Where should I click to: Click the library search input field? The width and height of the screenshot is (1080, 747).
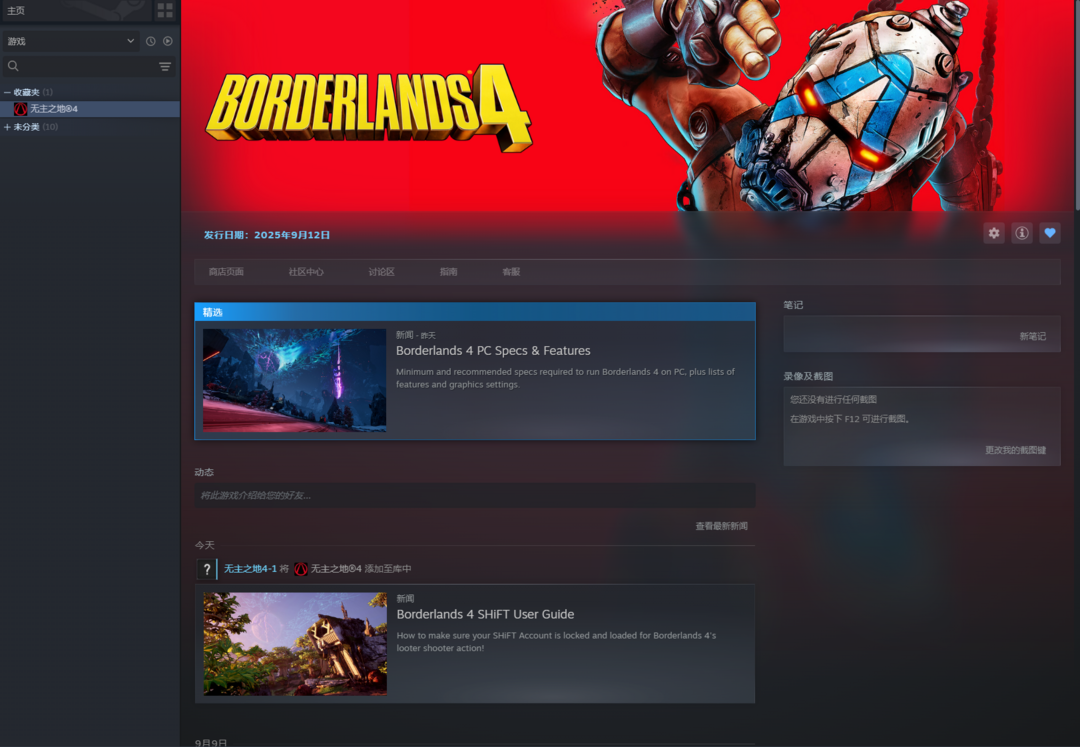pyautogui.click(x=88, y=66)
